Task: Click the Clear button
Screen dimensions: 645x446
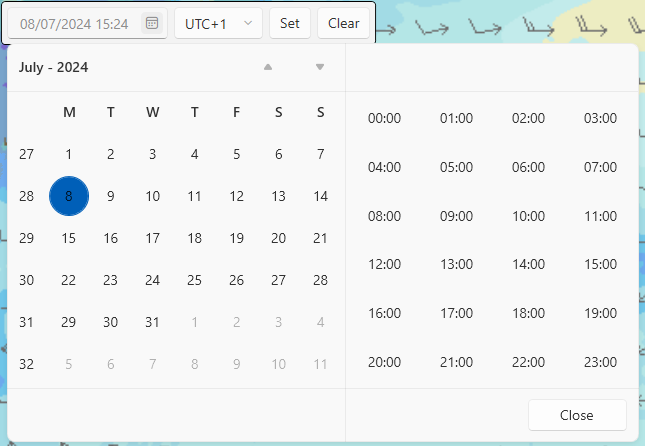Action: pyautogui.click(x=343, y=23)
